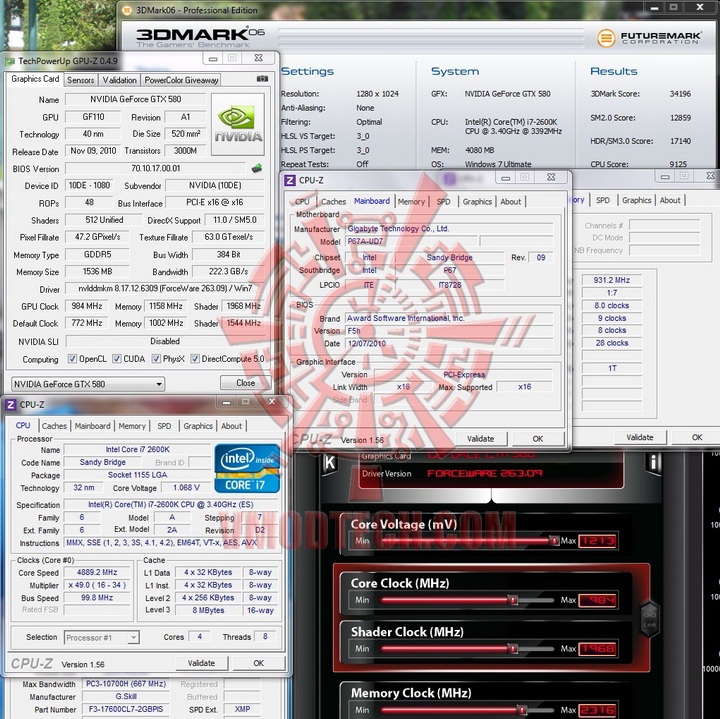720x719 pixels.
Task: Click the Link clocks icon beside Core Clock
Action: 650,618
